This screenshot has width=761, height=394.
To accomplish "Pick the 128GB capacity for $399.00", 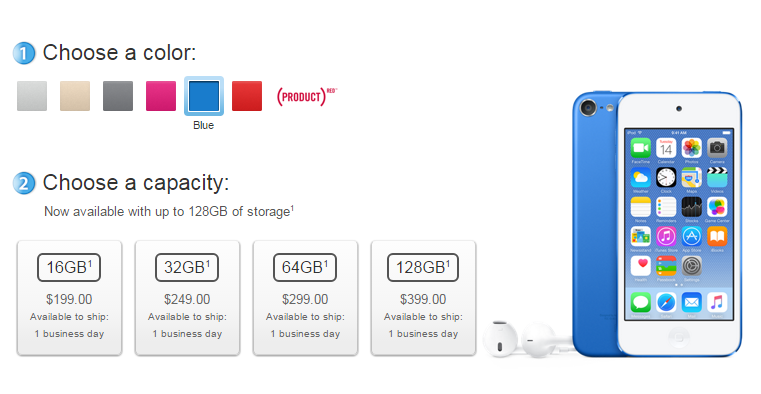I will [423, 298].
